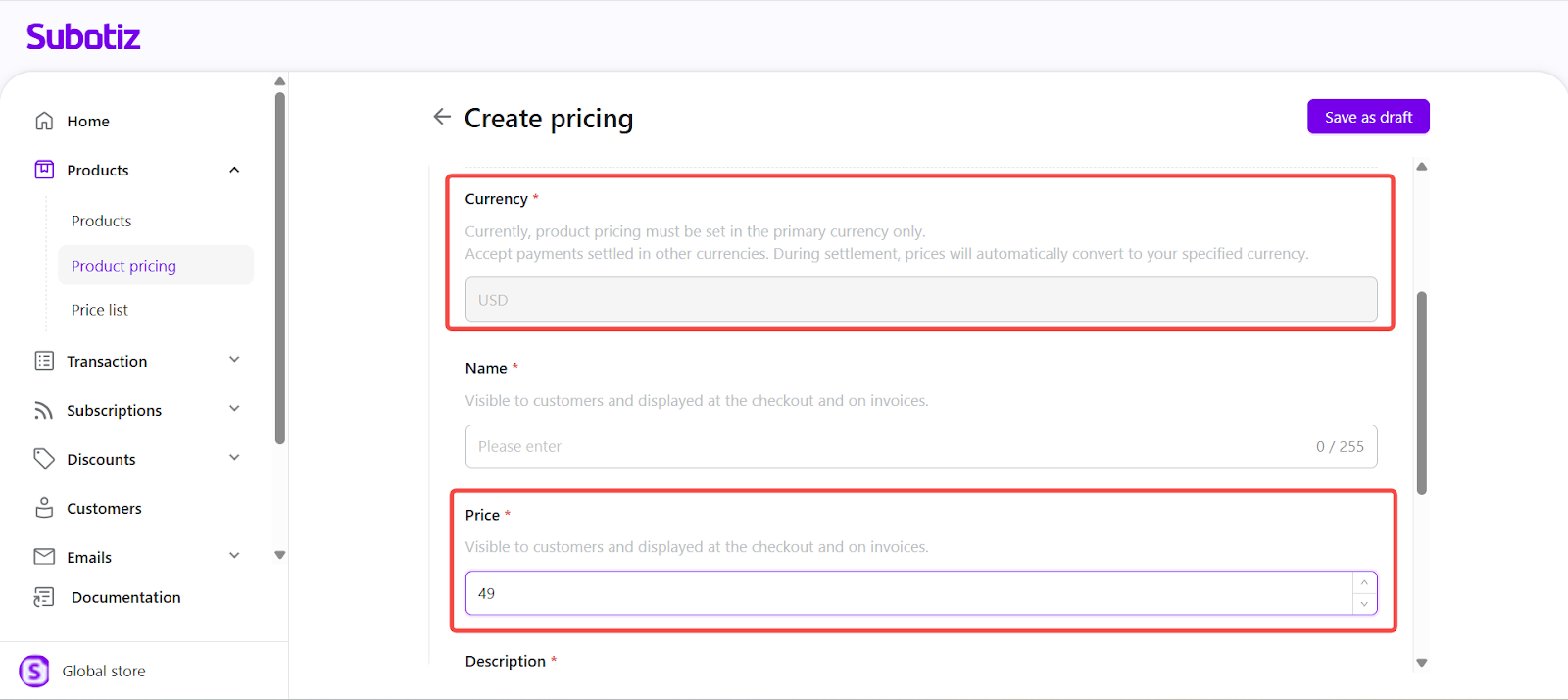Screen dimensions: 1568x700
Task: Click the Transaction list icon
Action: click(44, 361)
